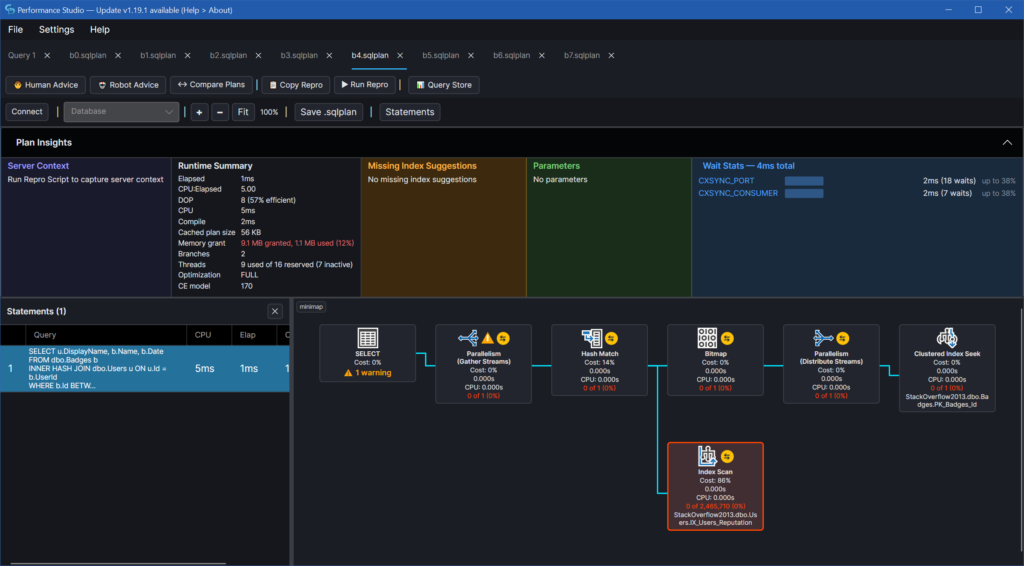The image size is (1024, 566).
Task: Click 'Hash Match' cost 14% text
Action: point(599,362)
